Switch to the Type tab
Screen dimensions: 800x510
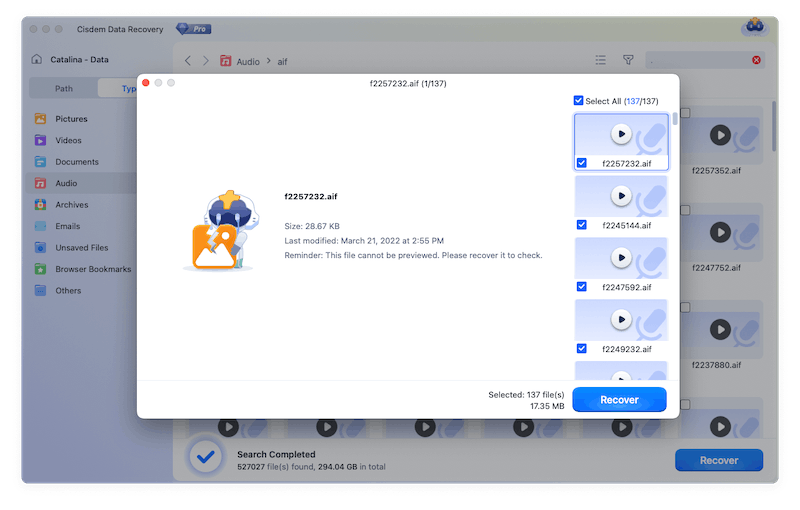point(118,88)
